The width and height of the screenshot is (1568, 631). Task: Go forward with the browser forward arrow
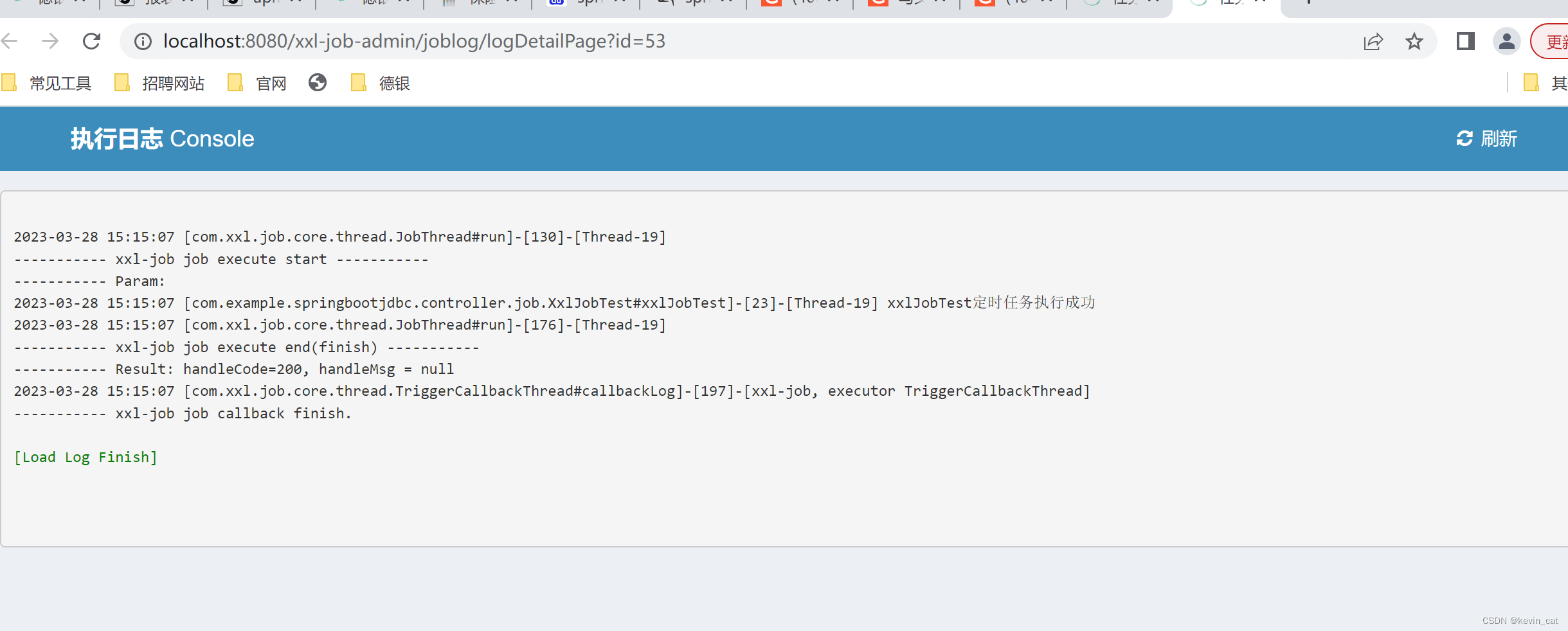click(x=50, y=42)
